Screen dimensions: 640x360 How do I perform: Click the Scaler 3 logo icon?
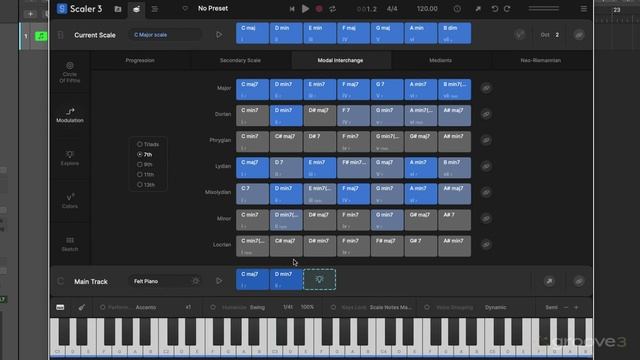[62, 9]
